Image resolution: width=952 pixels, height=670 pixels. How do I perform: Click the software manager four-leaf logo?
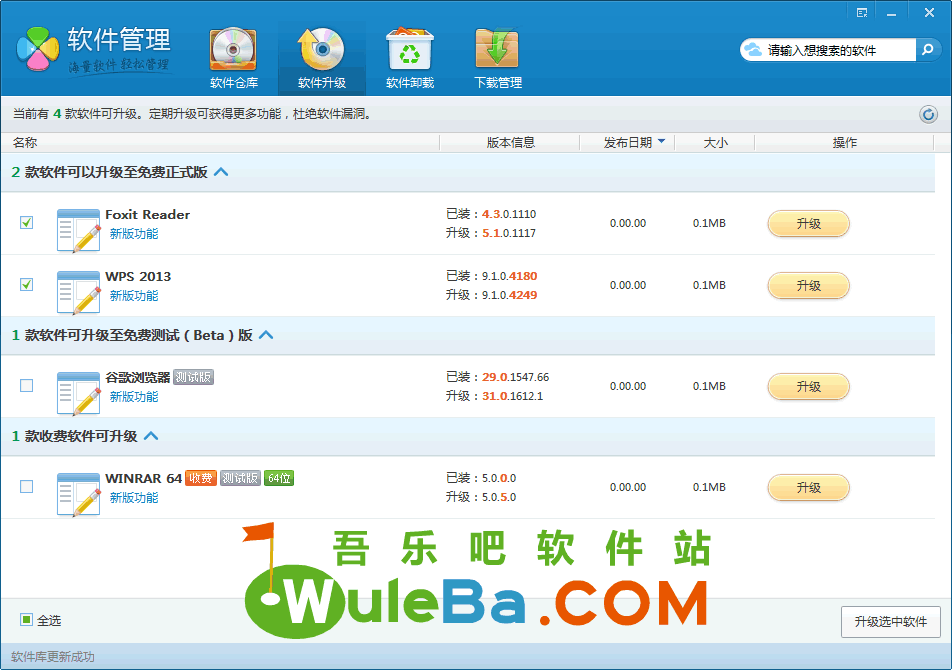click(x=38, y=49)
